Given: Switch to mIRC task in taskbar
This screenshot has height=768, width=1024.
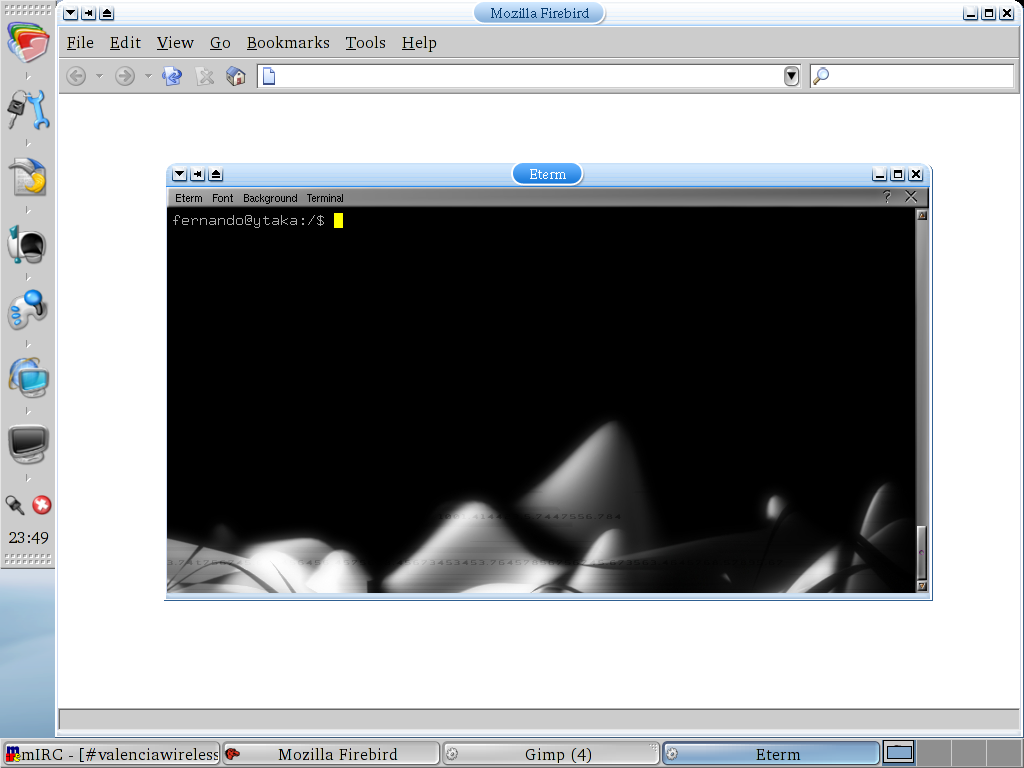Looking at the screenshot, I should [x=112, y=754].
